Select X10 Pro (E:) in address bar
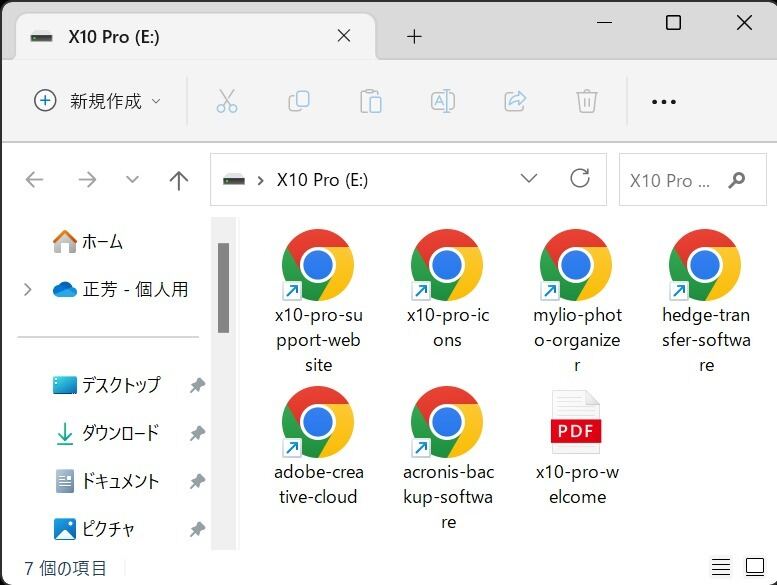Image resolution: width=777 pixels, height=585 pixels. 322,180
